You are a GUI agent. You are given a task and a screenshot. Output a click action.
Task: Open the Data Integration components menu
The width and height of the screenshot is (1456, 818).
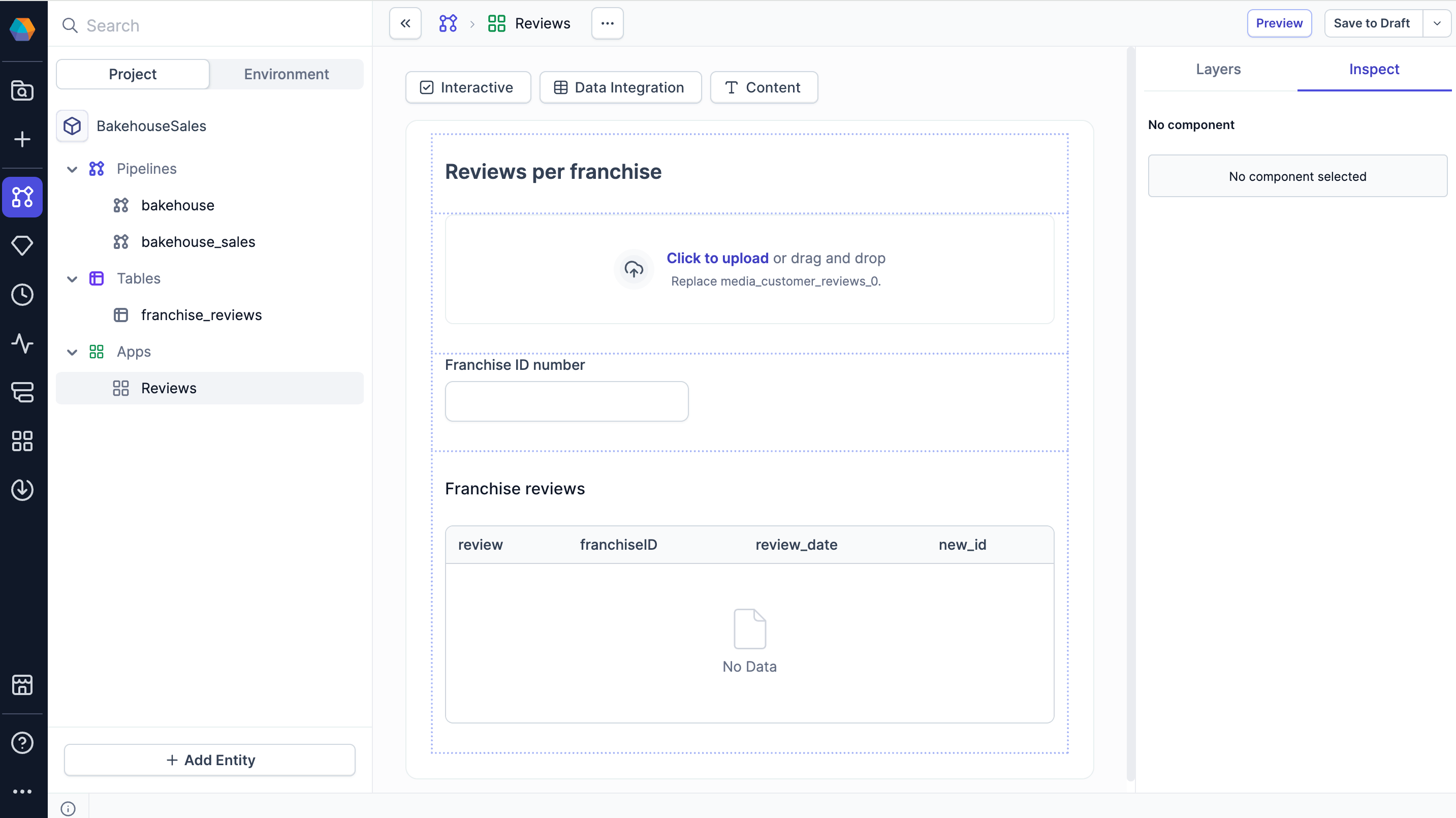[621, 87]
